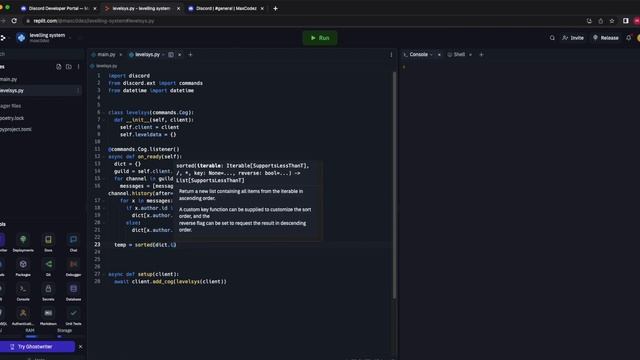Open levelsys.py row options menu in tree
The height and width of the screenshot is (360, 640).
click(x=78, y=91)
